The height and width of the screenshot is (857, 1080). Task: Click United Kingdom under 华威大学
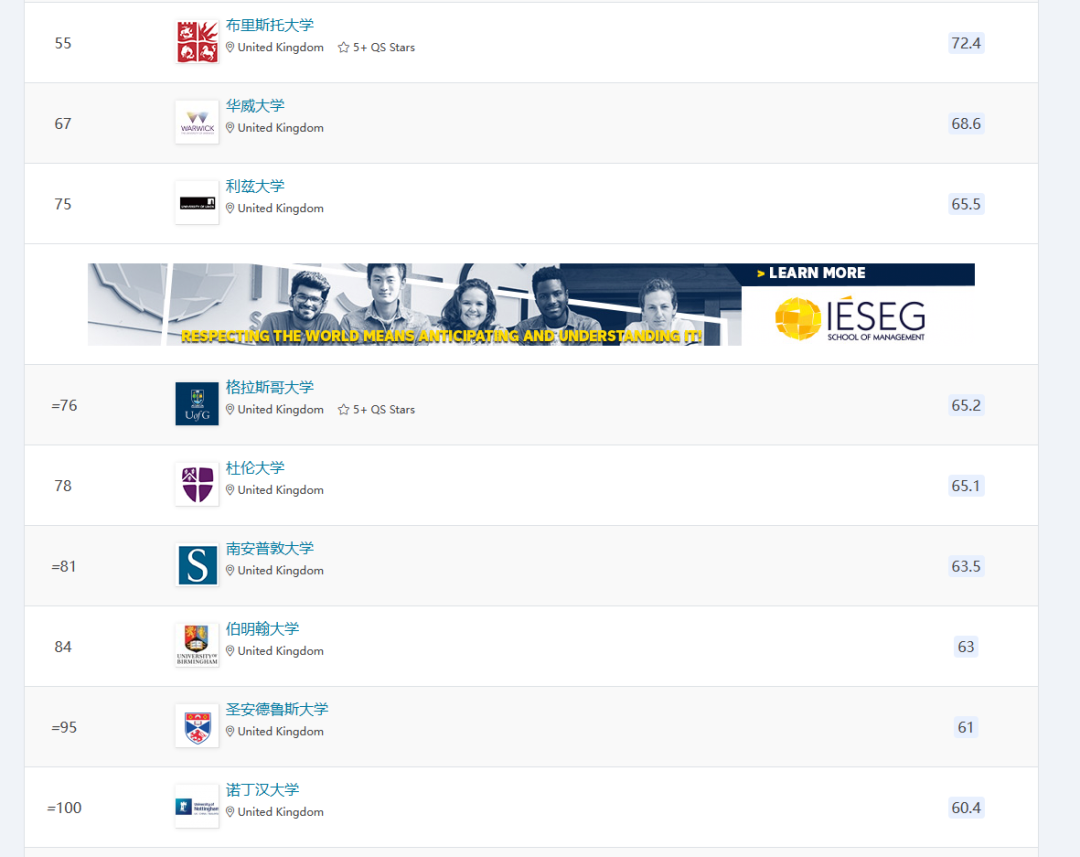(280, 128)
